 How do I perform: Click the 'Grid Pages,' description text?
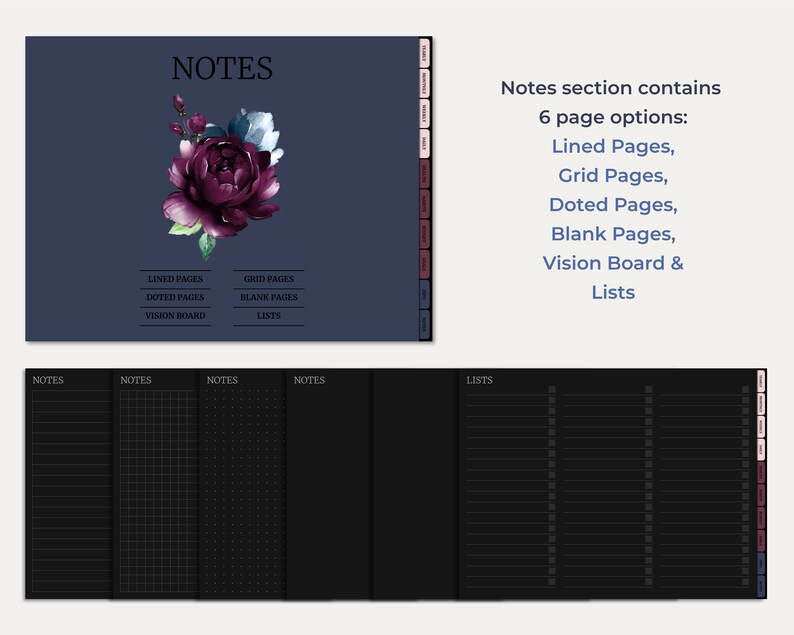tap(613, 176)
